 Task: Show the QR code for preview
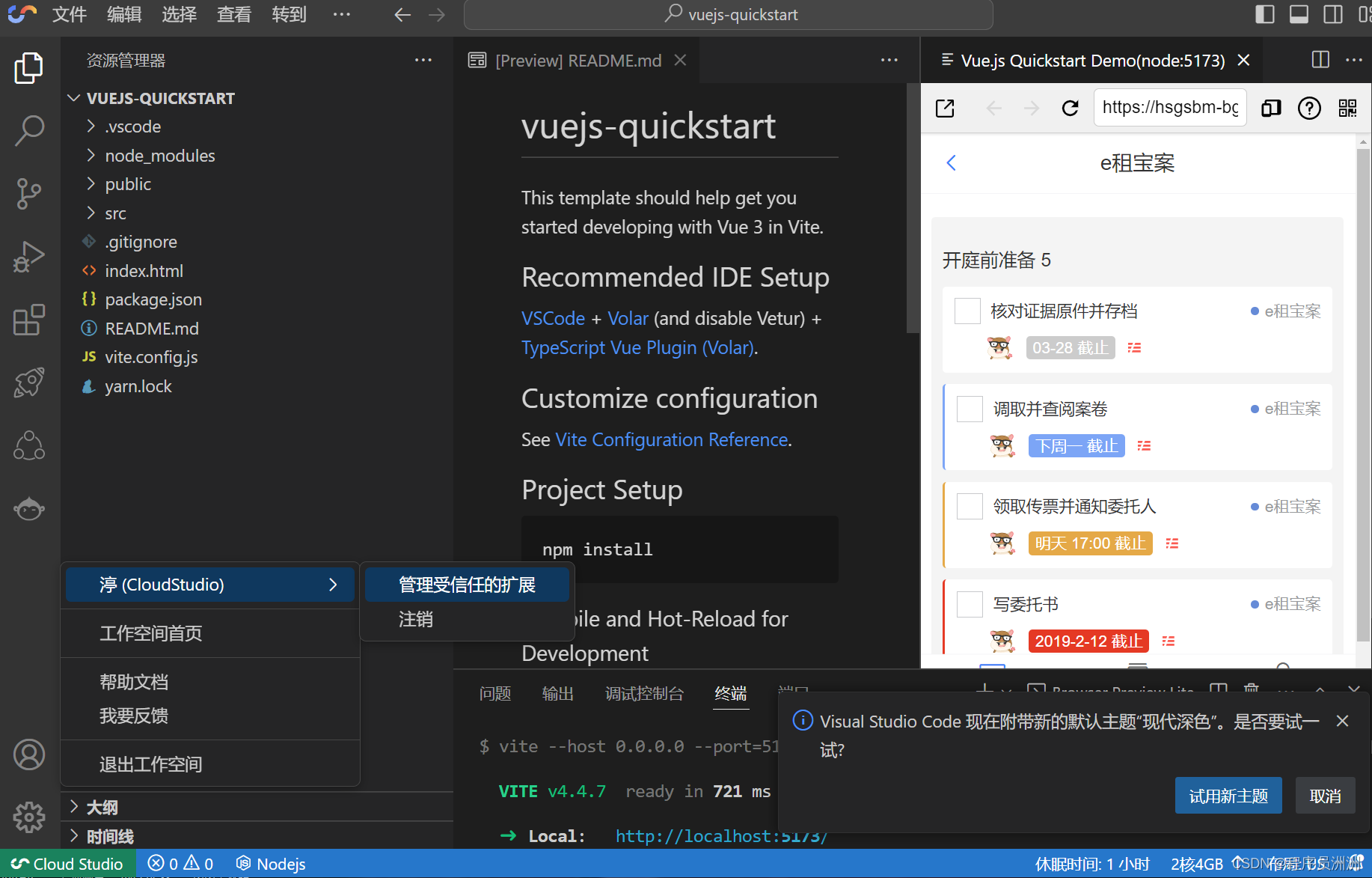pyautogui.click(x=1347, y=108)
